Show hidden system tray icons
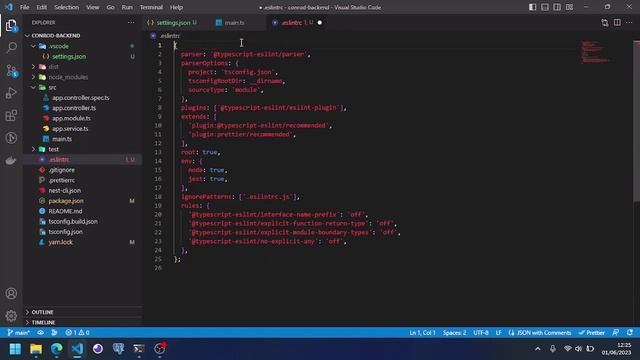The height and width of the screenshot is (360, 640). point(538,349)
